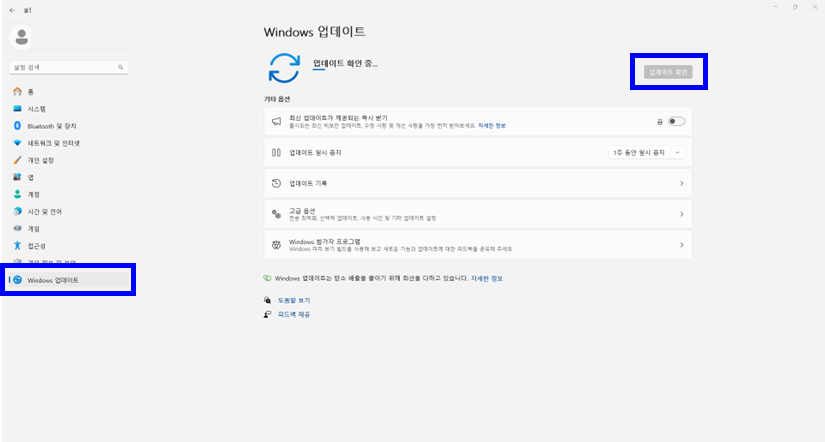
Task: Toggle receiving latest updates as available
Action: tap(676, 121)
